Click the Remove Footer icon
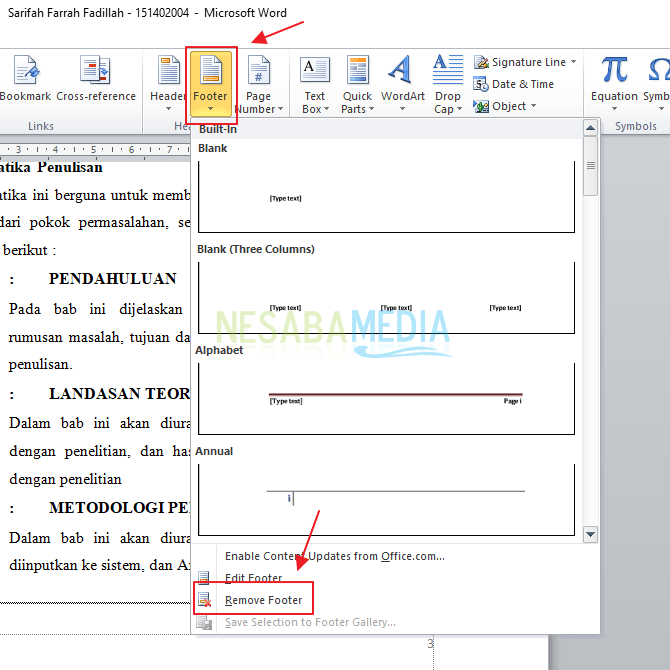 tap(205, 600)
